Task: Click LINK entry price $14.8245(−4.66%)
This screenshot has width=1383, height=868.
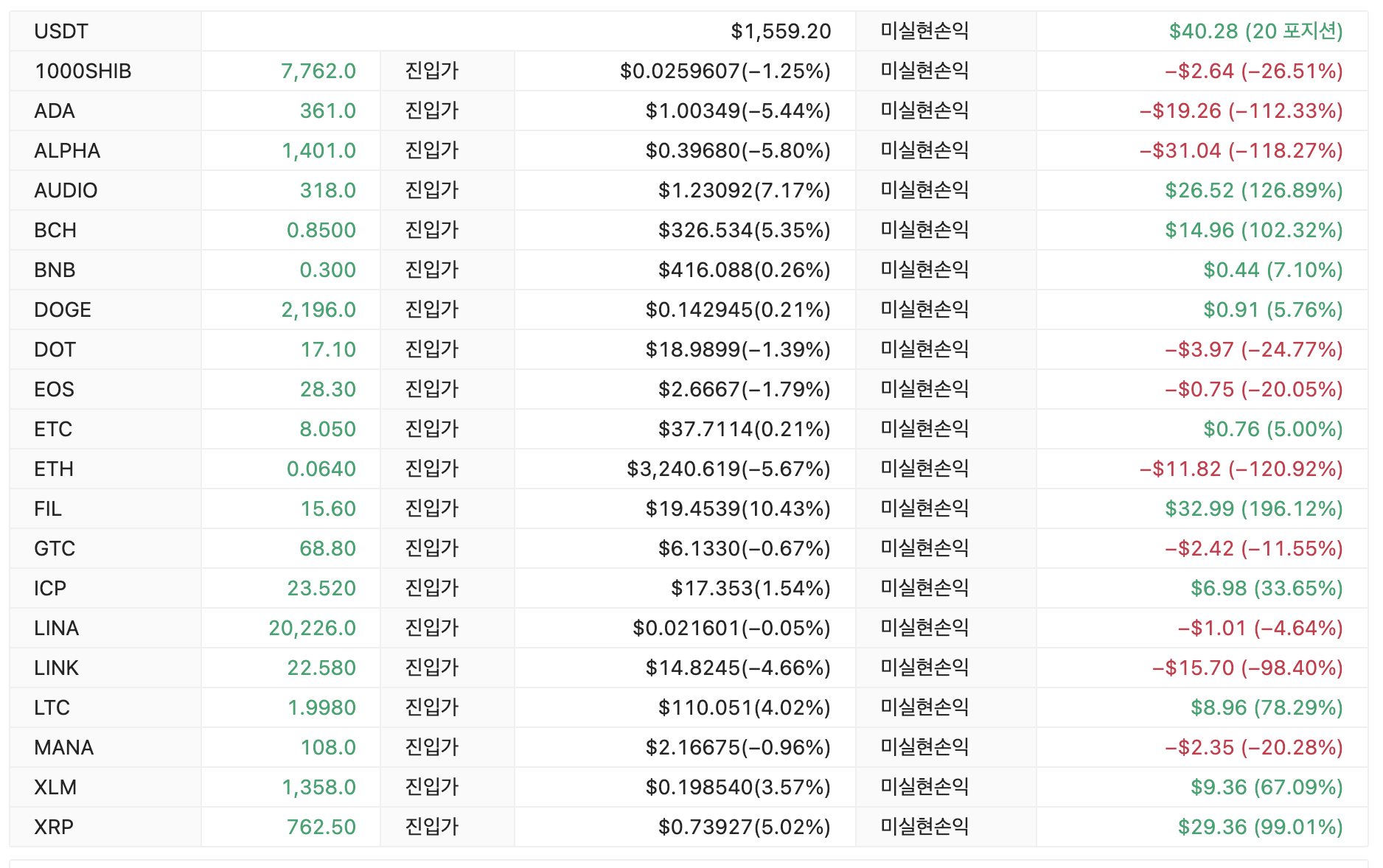Action: point(738,668)
